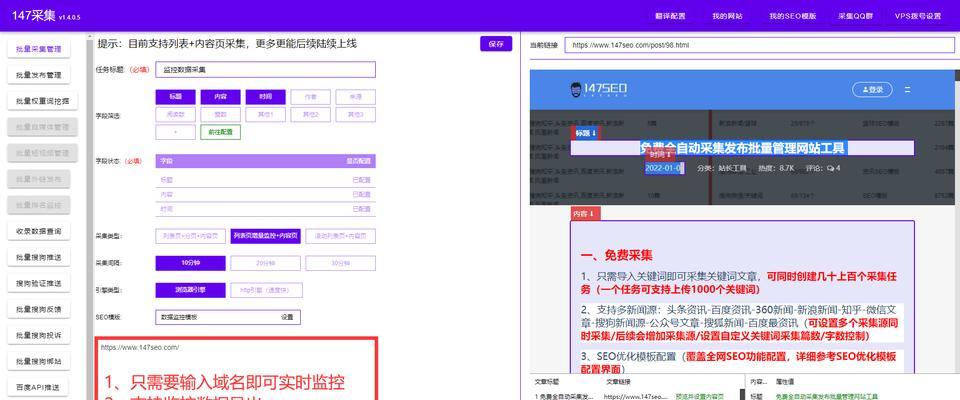Click the 登录 login button in preview
Screen dimensions: 960x400
(872, 89)
